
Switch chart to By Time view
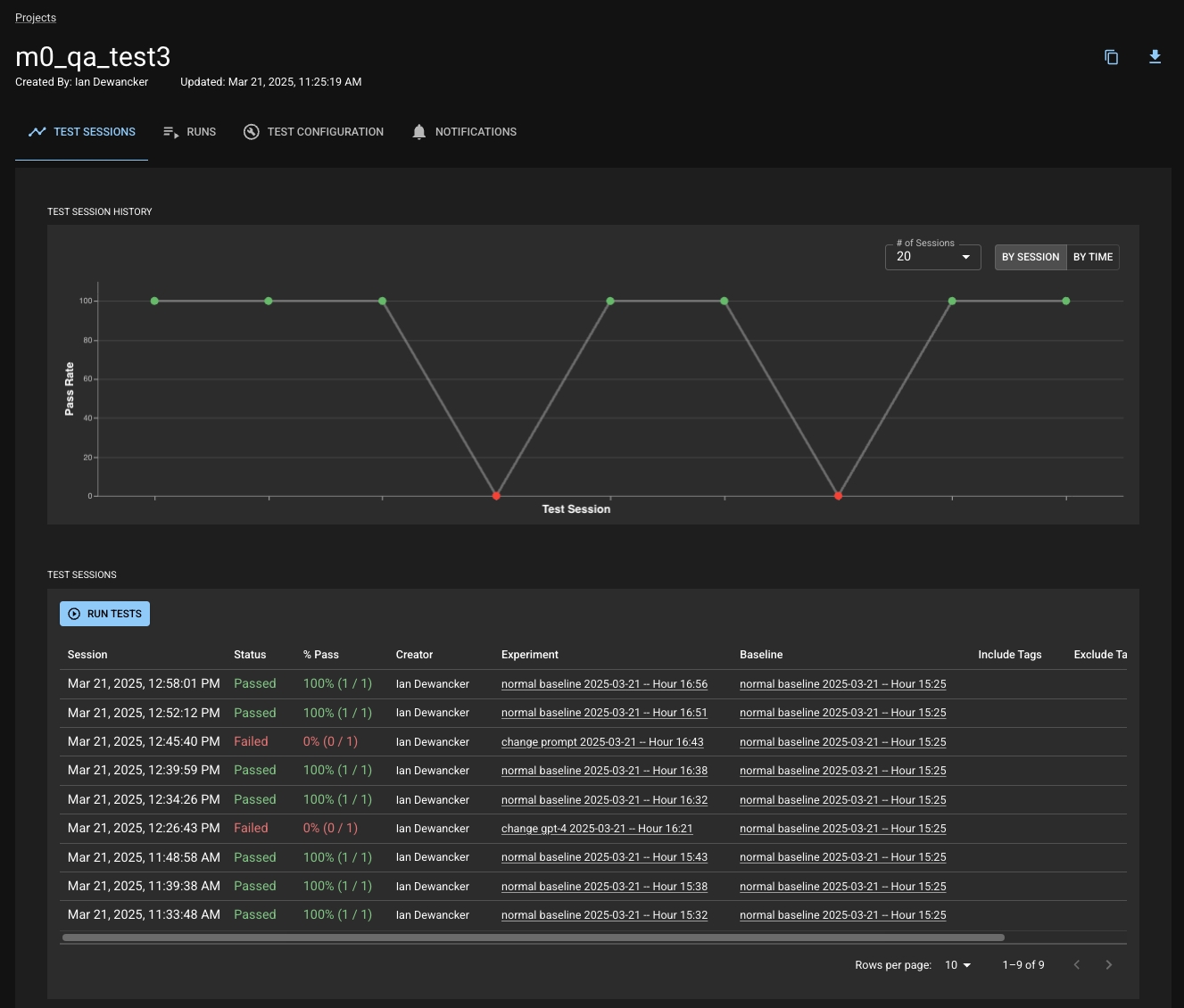(1092, 257)
